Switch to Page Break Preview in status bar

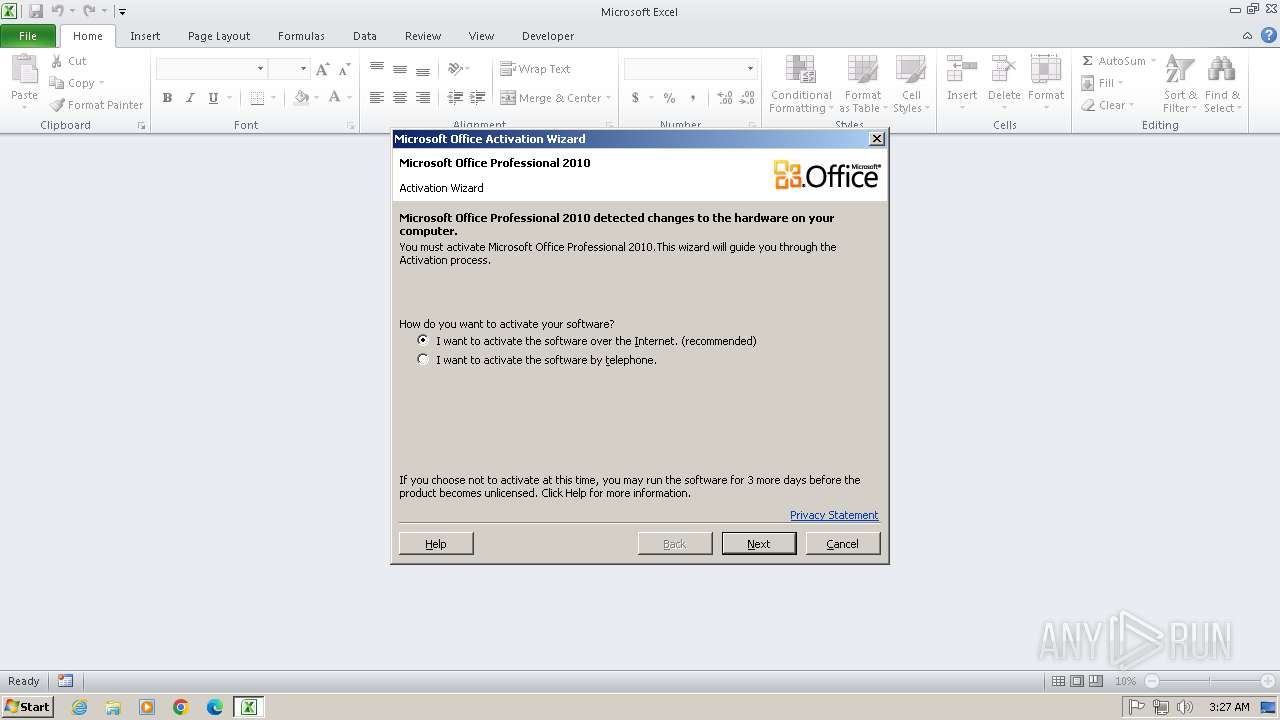1096,681
